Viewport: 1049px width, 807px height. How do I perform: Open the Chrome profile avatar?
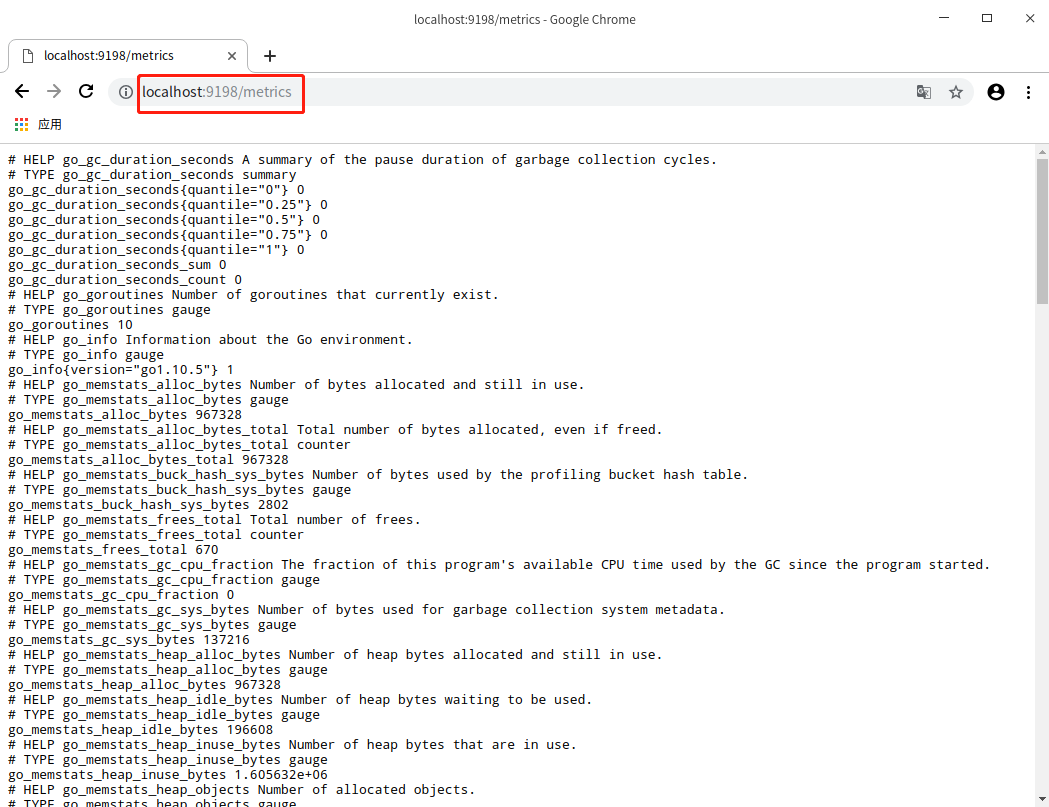995,92
